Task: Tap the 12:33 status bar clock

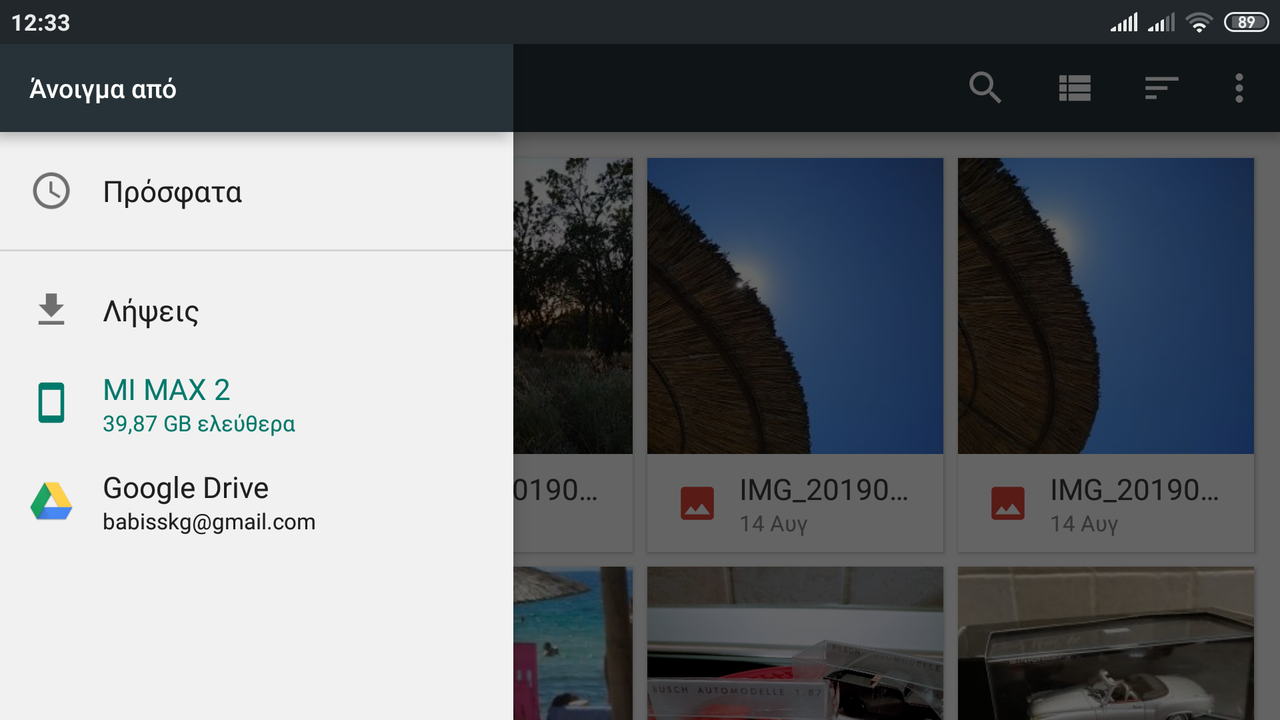Action: coord(41,22)
